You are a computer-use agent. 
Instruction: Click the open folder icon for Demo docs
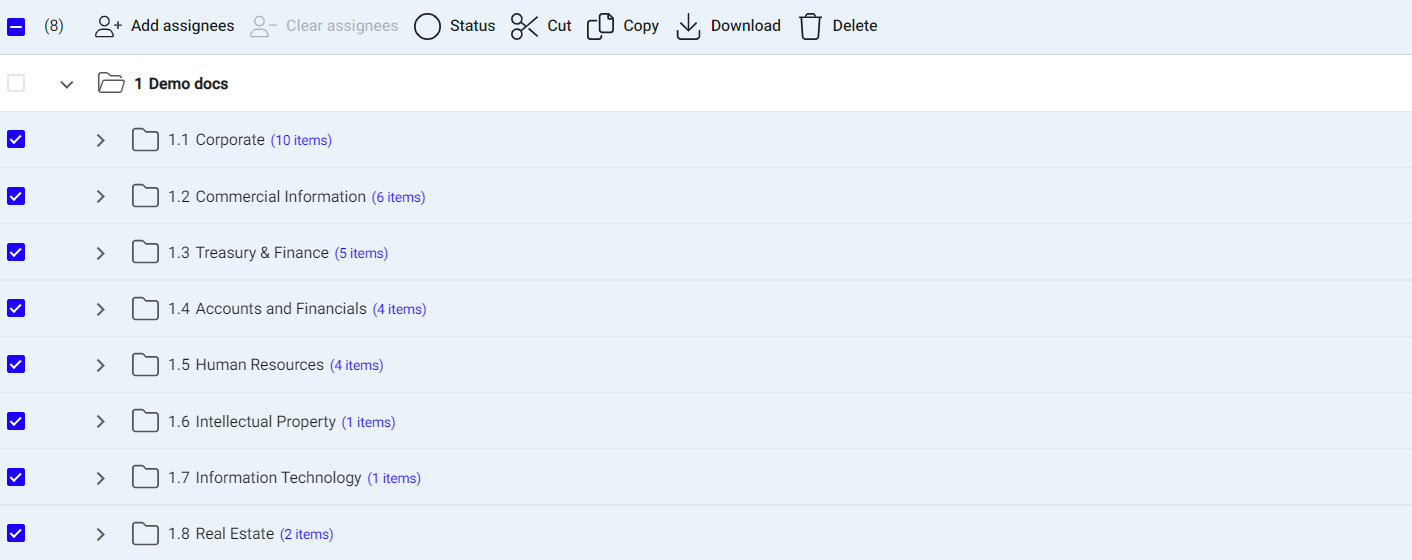(x=111, y=84)
